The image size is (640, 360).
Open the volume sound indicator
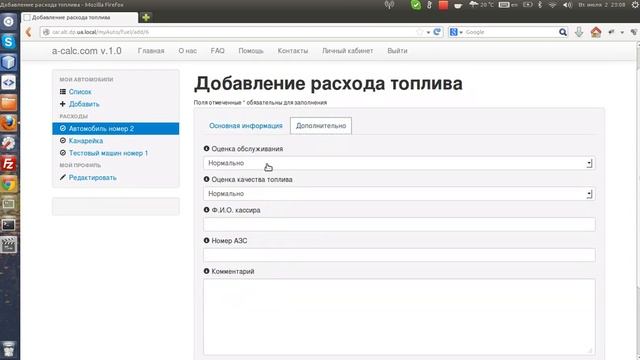(x=567, y=5)
